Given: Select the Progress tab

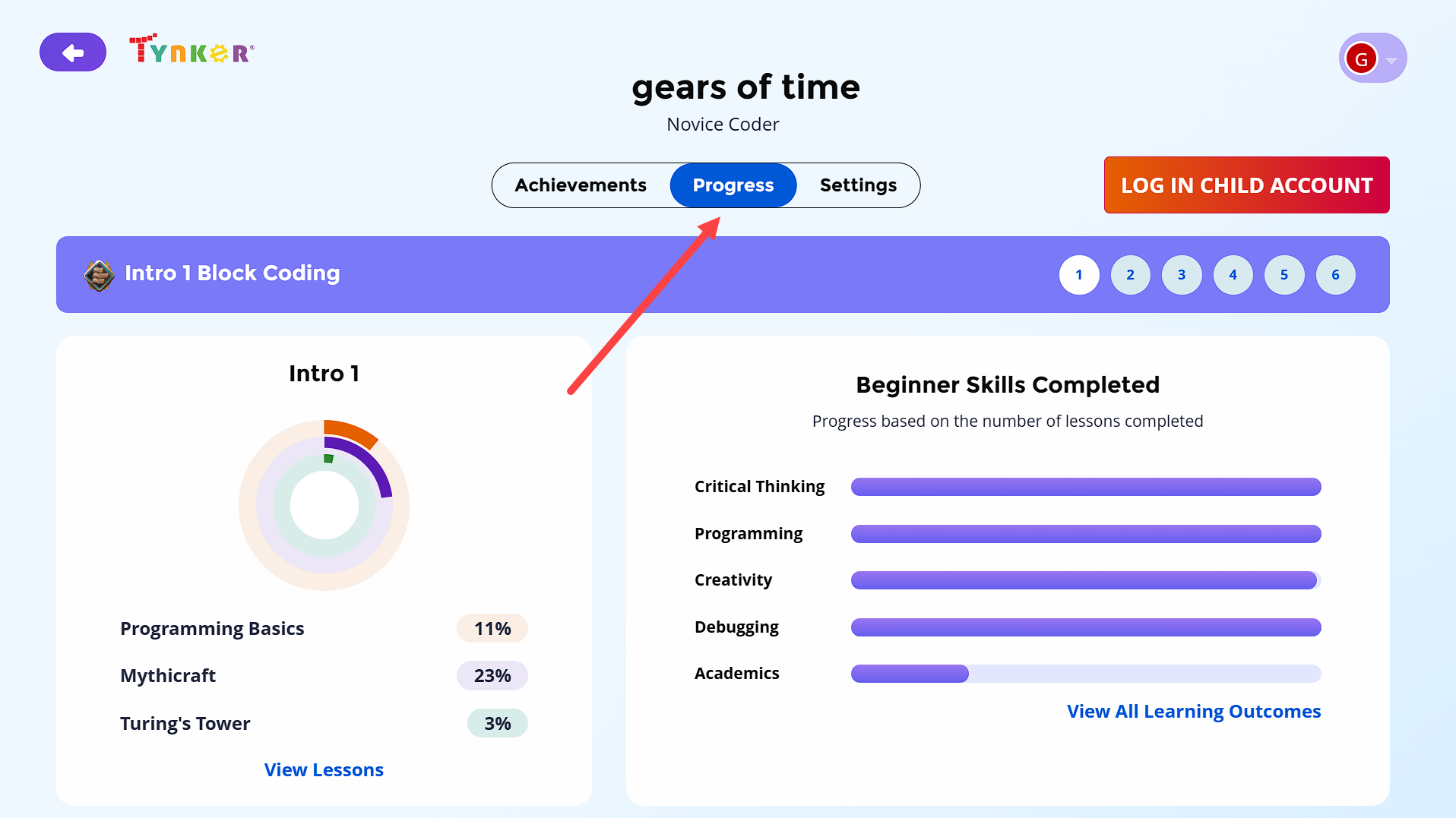Looking at the screenshot, I should (733, 185).
